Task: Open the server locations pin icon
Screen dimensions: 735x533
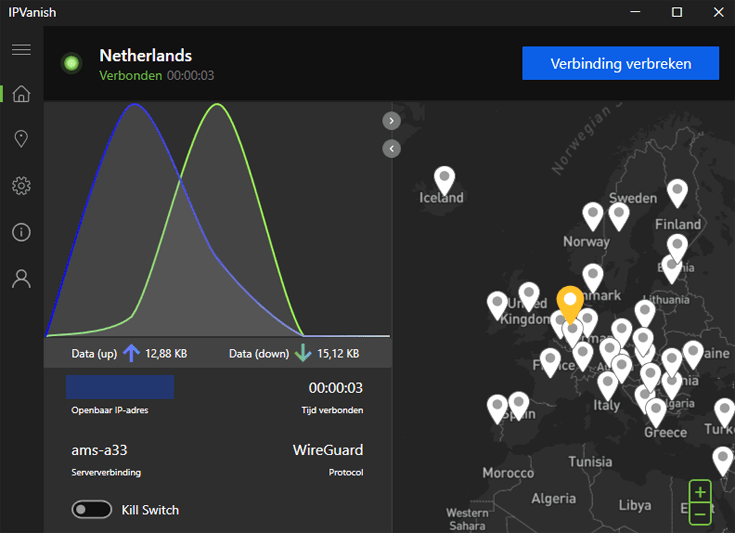Action: point(21,139)
